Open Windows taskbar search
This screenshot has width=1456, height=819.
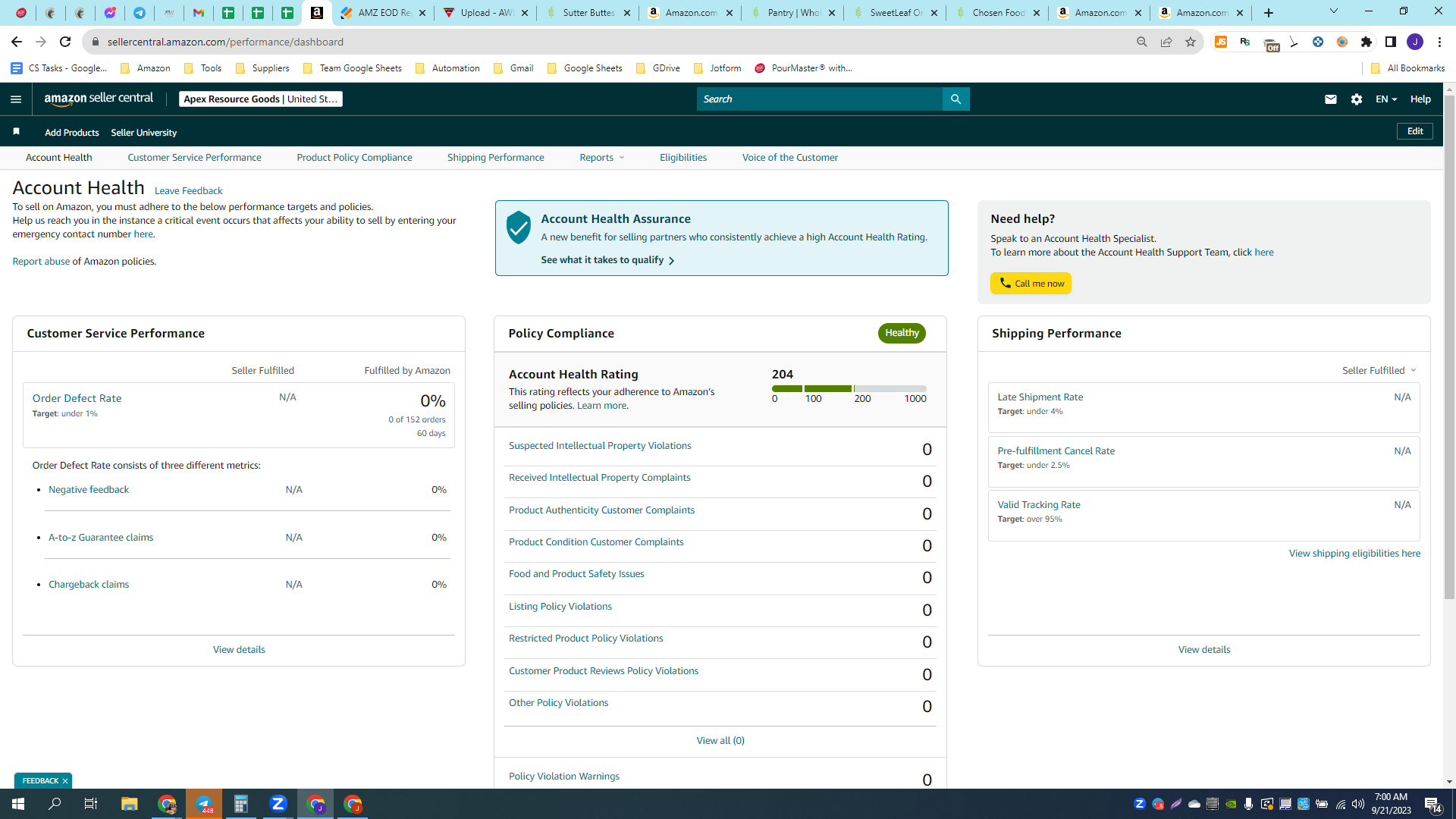pos(55,804)
